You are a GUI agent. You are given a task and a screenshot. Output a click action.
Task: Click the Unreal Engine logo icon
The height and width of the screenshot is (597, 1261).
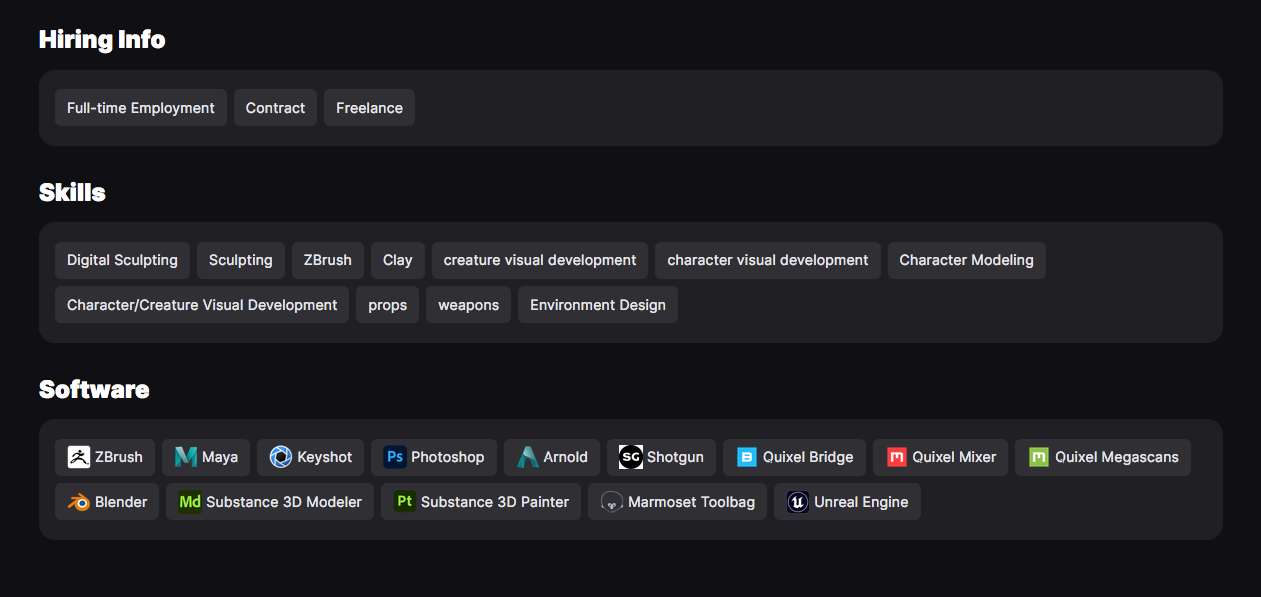coord(798,502)
